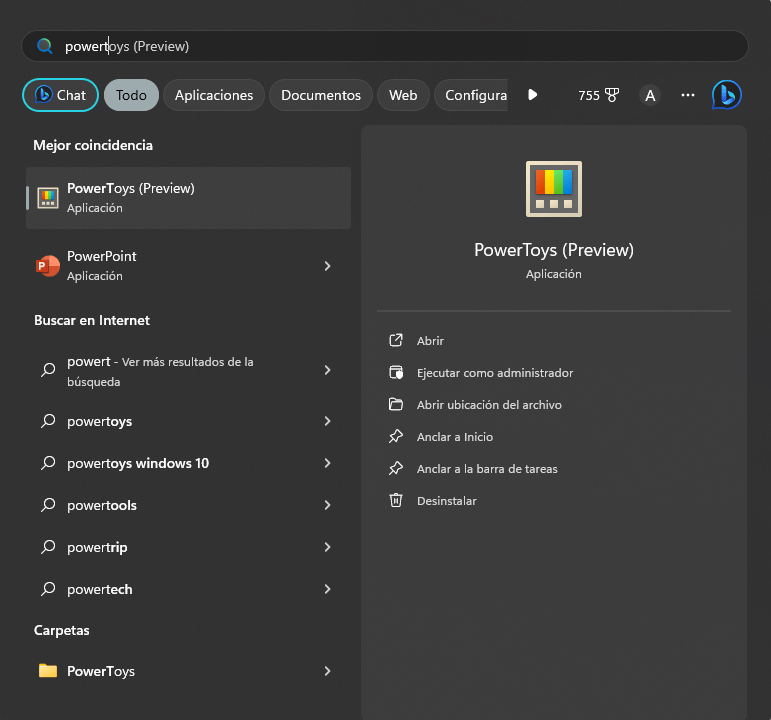This screenshot has height=720, width=771.
Task: Click the yellow PowerToys folder icon
Action: click(x=48, y=670)
